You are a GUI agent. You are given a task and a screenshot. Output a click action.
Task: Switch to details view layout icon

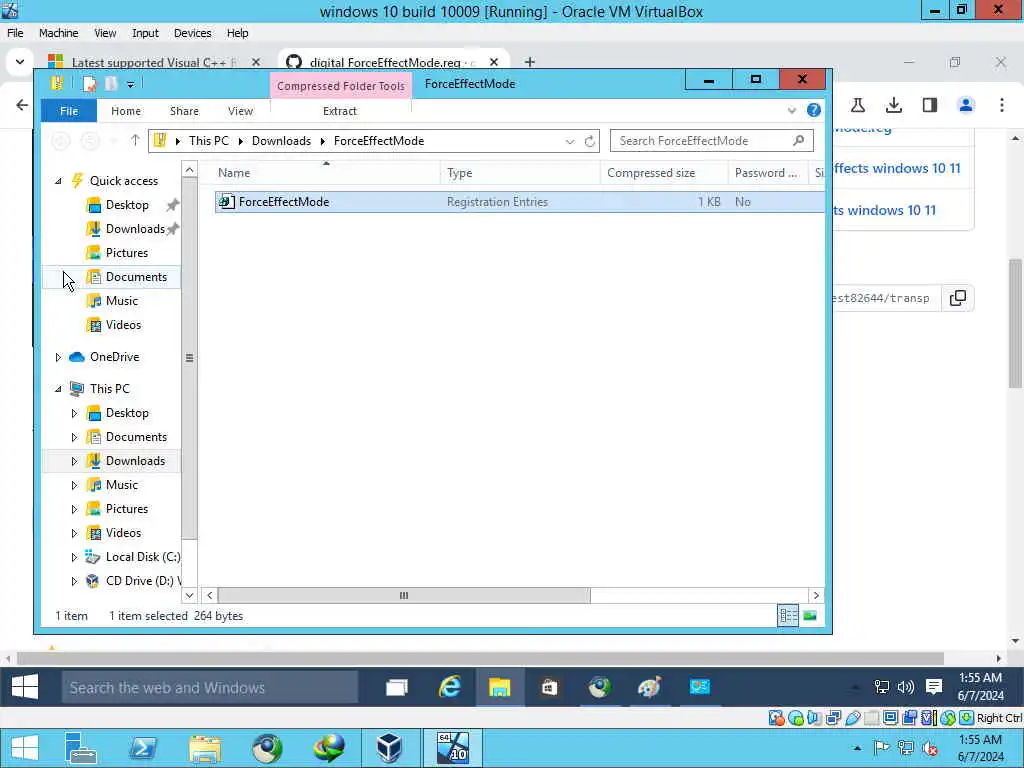coord(788,615)
